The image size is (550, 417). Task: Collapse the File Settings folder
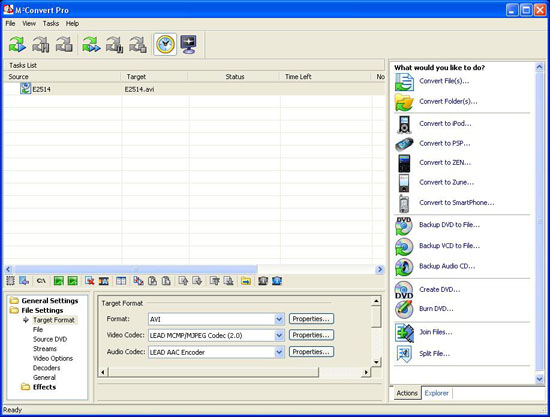pyautogui.click(x=14, y=310)
